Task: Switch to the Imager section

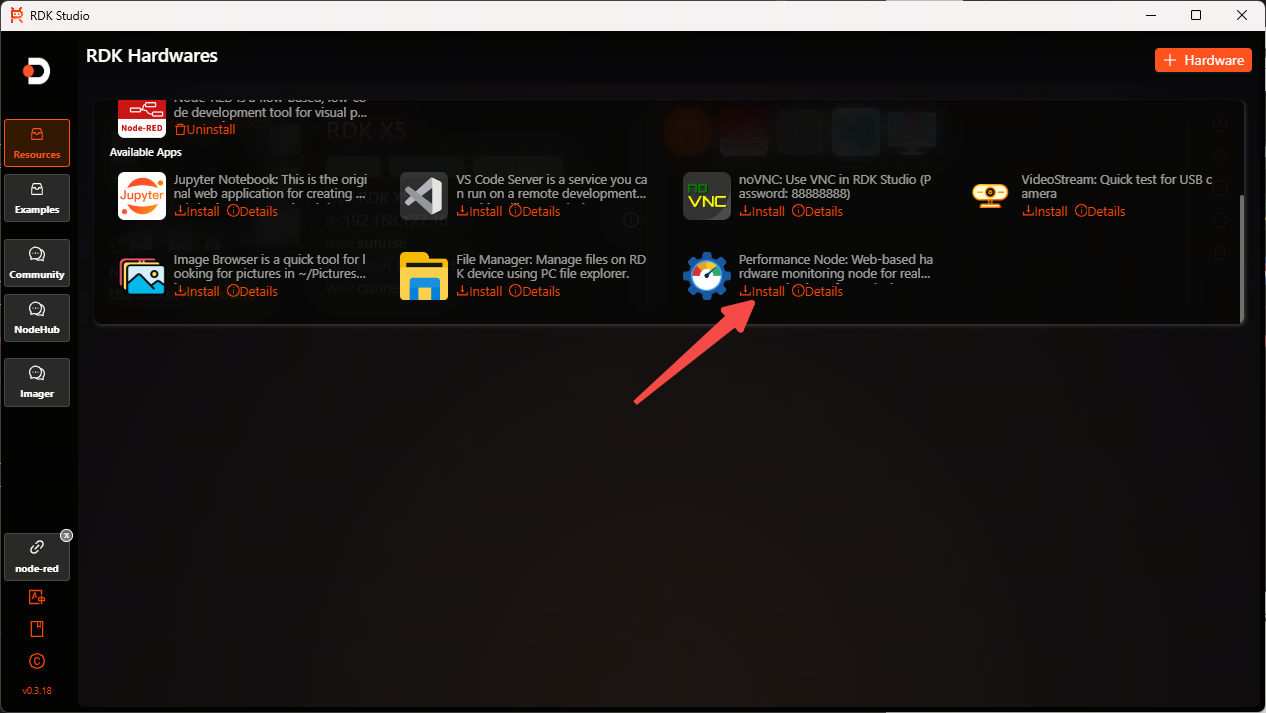Action: click(37, 382)
